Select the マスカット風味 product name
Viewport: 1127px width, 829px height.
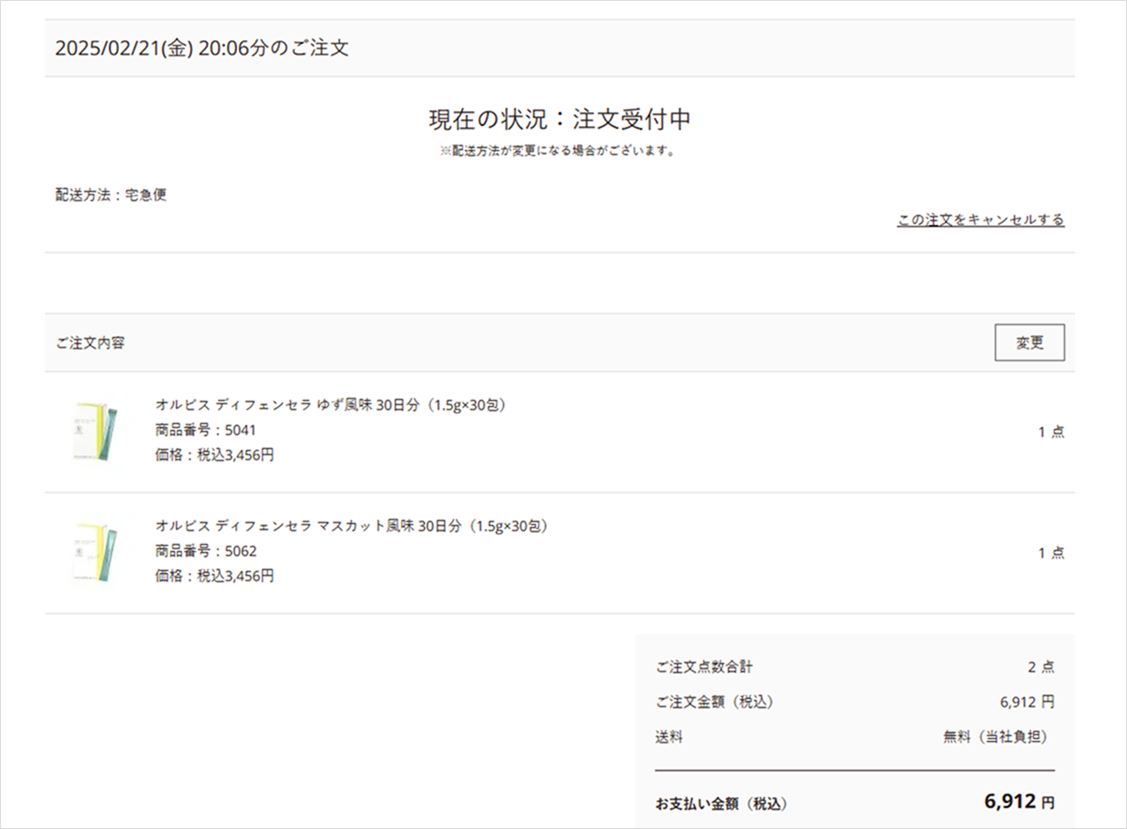click(351, 526)
